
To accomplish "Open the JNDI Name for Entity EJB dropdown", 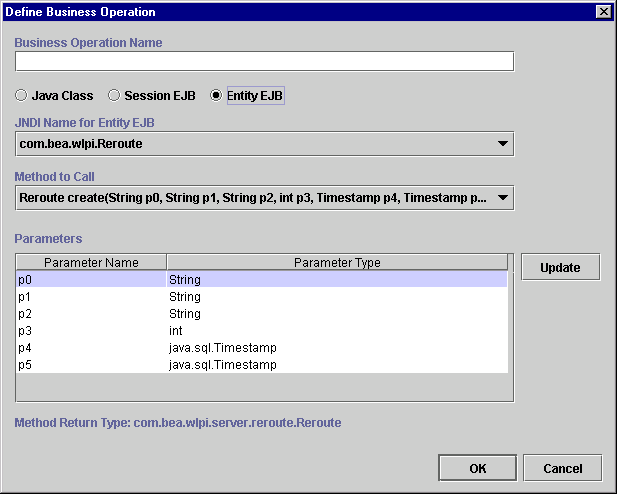I will click(x=264, y=144).
